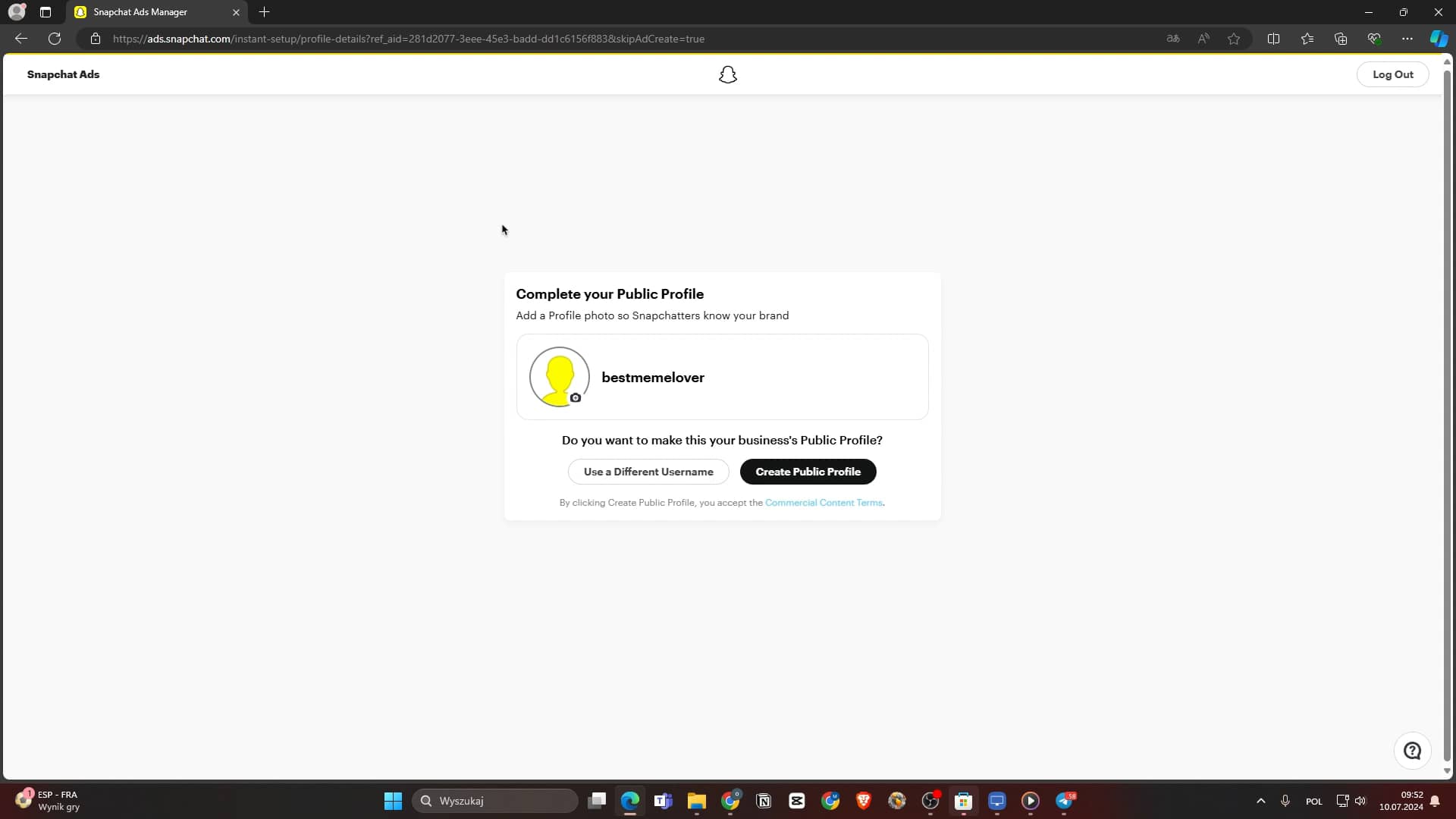
Task: Open the help question mark bubble
Action: click(1412, 750)
